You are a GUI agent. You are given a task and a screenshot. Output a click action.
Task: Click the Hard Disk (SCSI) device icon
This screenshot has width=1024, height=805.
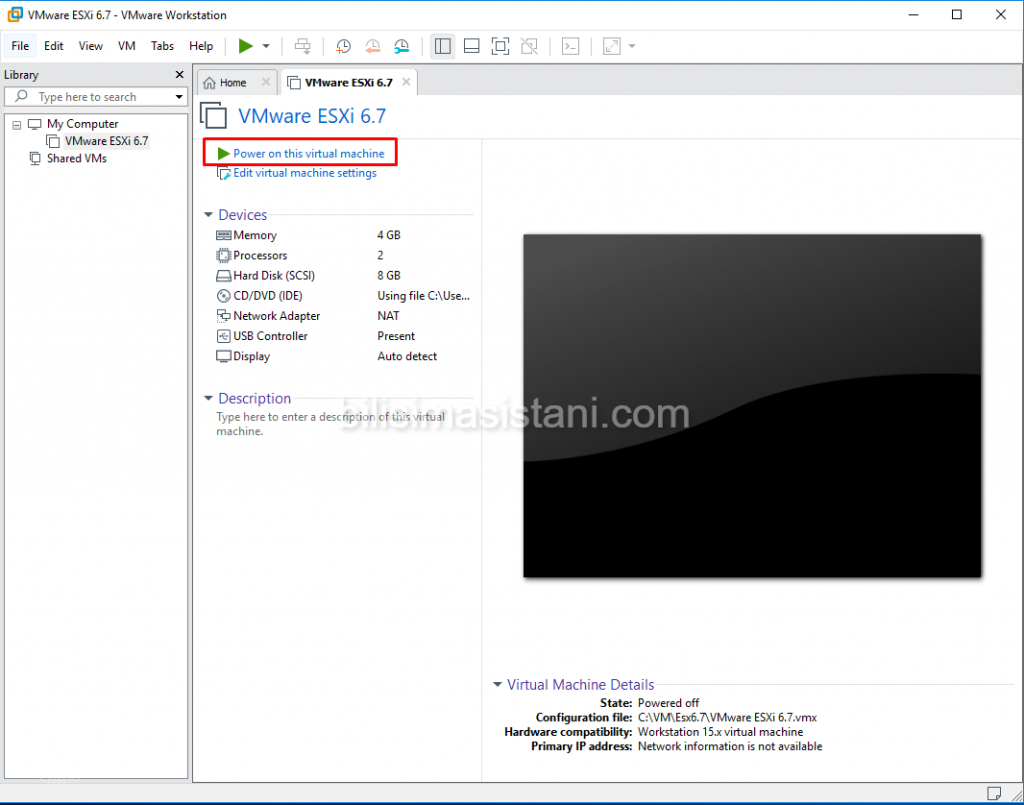223,276
